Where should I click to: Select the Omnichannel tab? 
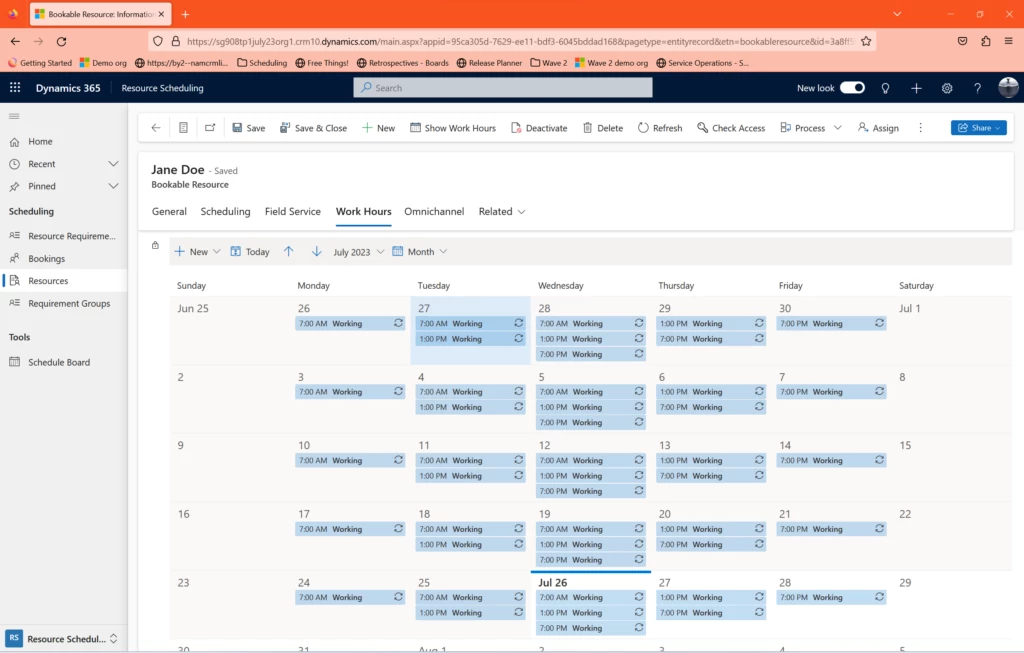[434, 211]
